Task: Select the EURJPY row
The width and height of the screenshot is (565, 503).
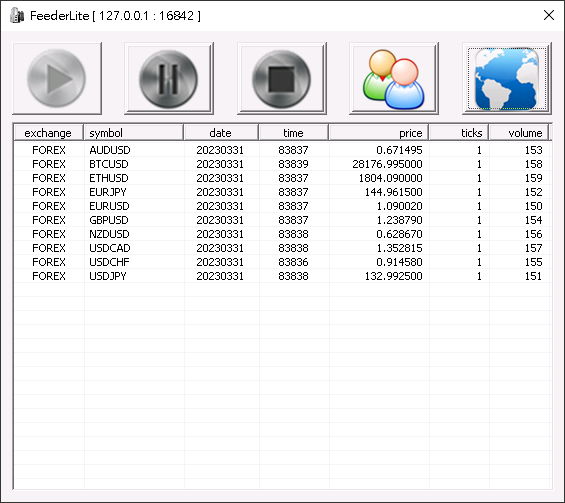Action: (282, 192)
